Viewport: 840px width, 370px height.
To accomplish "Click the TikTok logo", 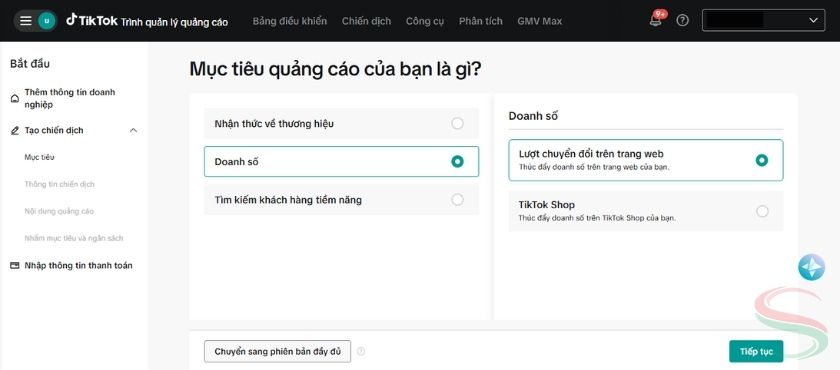I will click(92, 20).
